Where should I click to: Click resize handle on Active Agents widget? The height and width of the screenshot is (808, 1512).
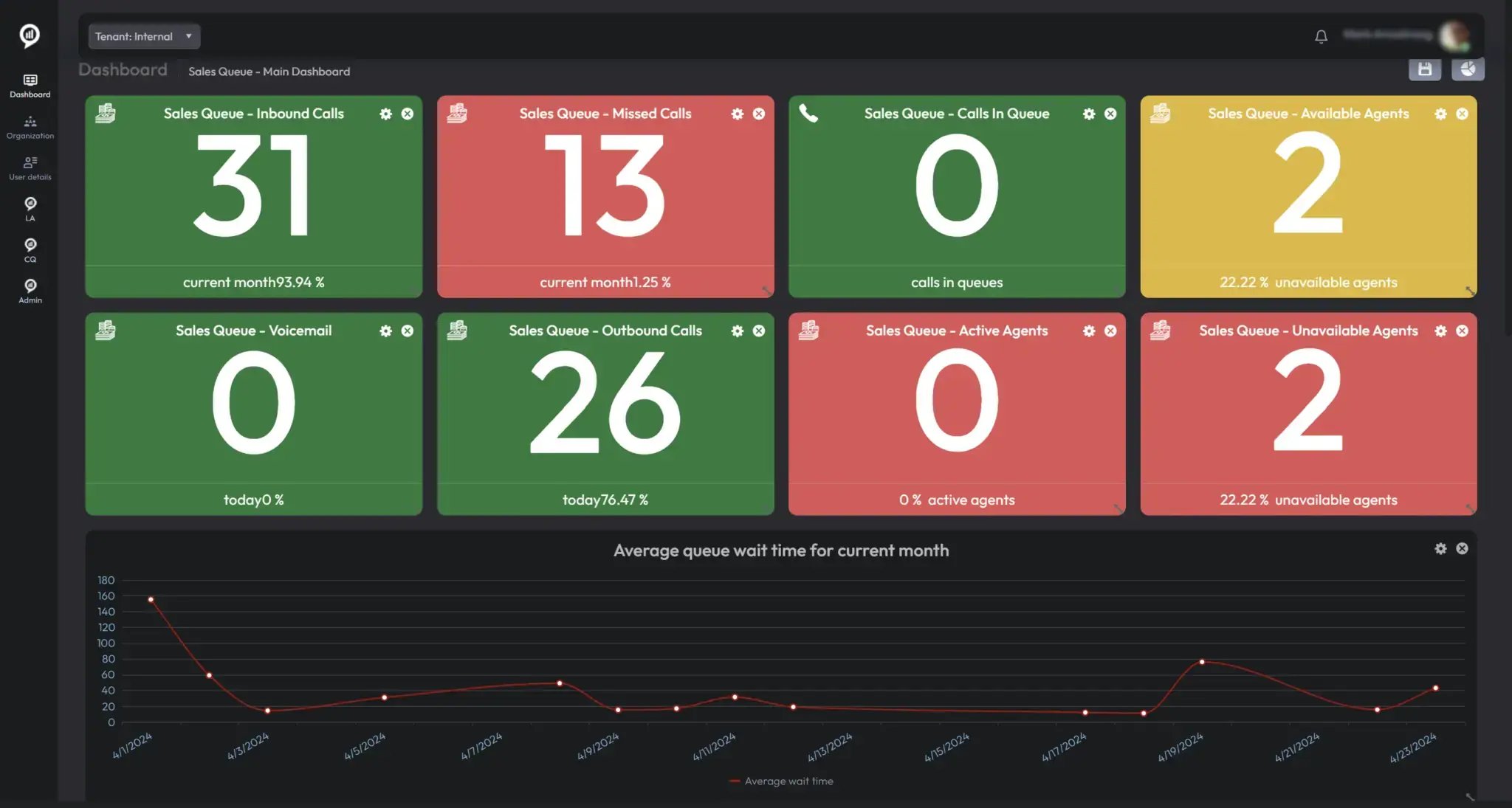click(1118, 508)
